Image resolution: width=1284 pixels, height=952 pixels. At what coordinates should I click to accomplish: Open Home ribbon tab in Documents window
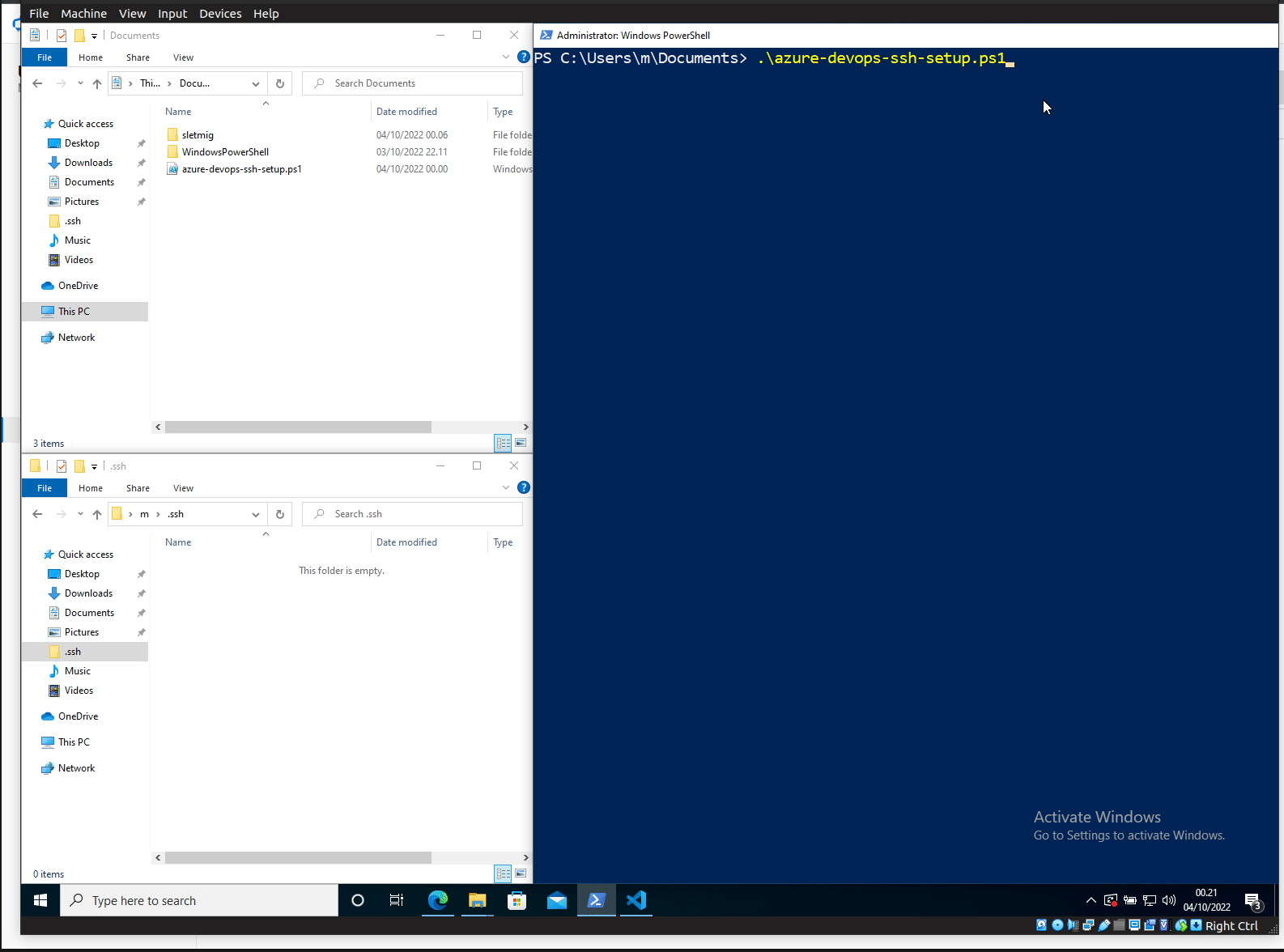(x=91, y=57)
